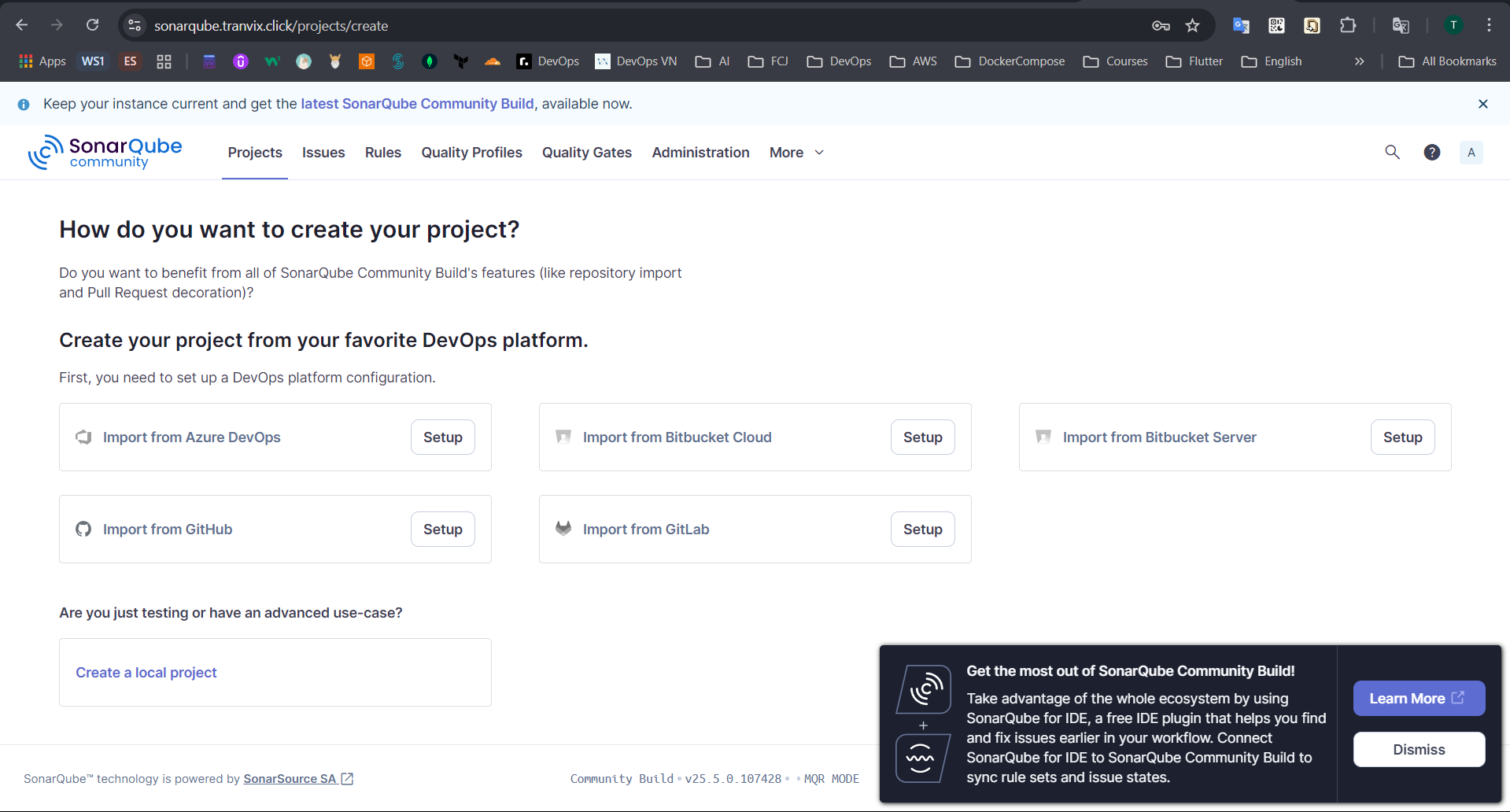This screenshot has width=1510, height=812.
Task: Select Create a local project
Action: 146,673
